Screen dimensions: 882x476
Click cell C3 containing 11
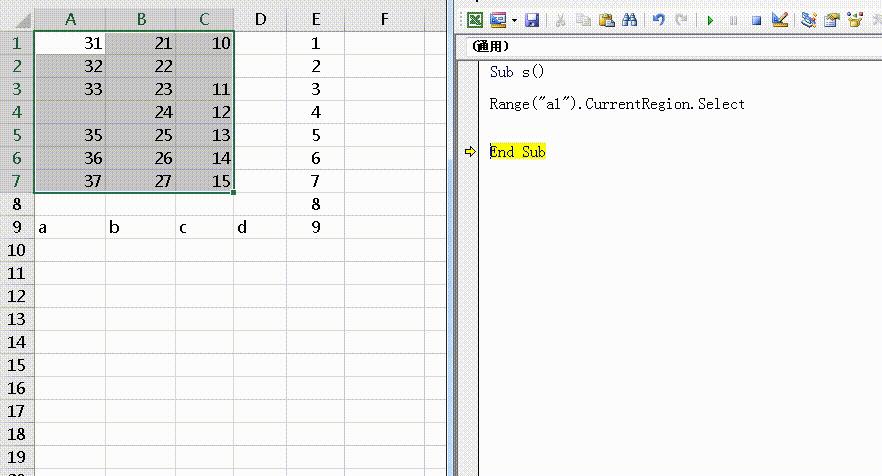[205, 89]
